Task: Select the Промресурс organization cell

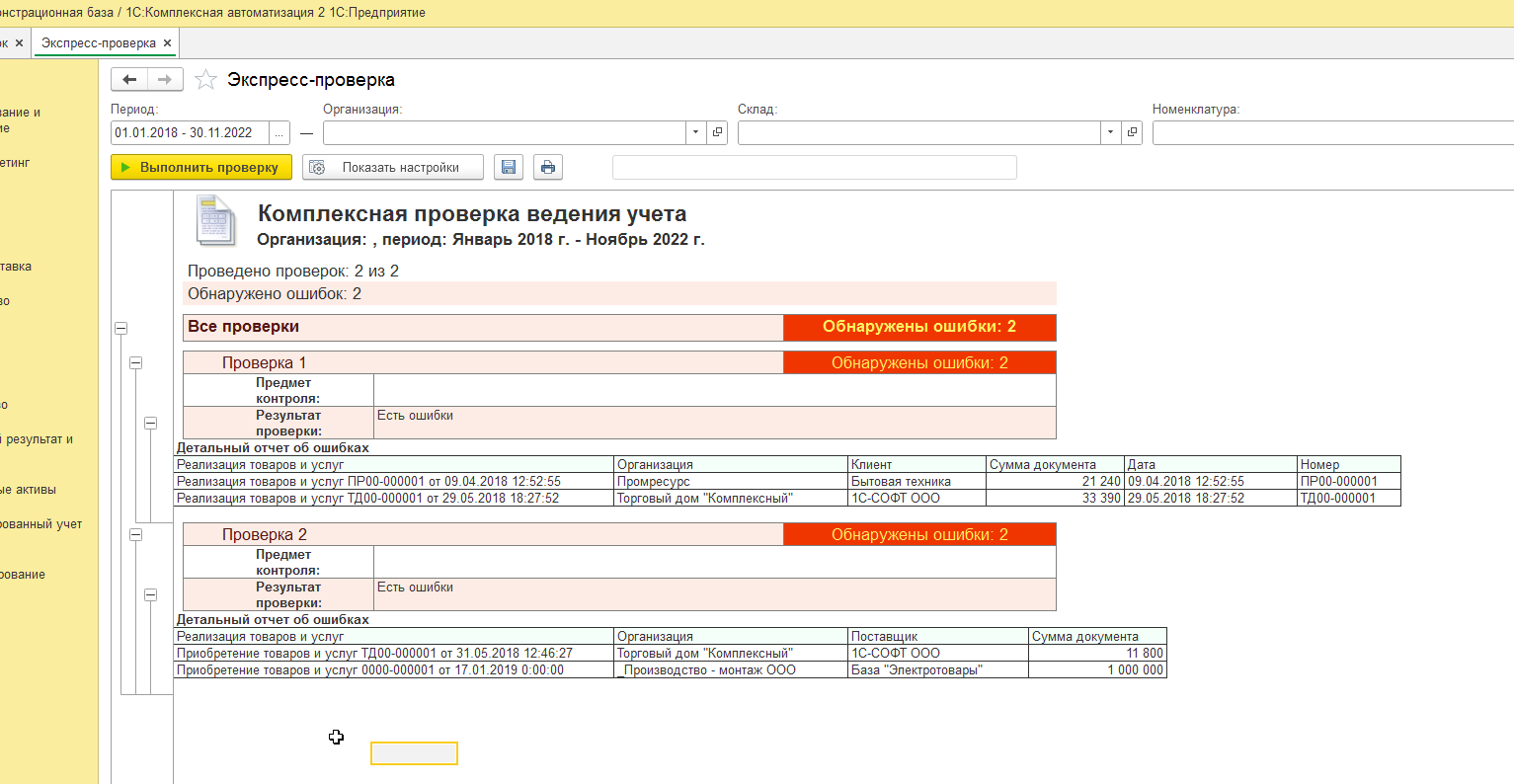Action: click(732, 482)
